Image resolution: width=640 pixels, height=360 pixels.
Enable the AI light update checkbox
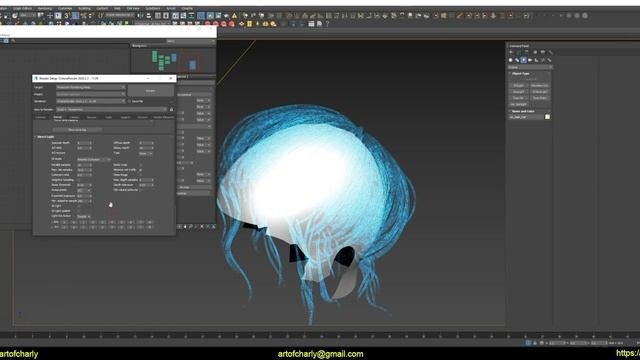point(79,211)
